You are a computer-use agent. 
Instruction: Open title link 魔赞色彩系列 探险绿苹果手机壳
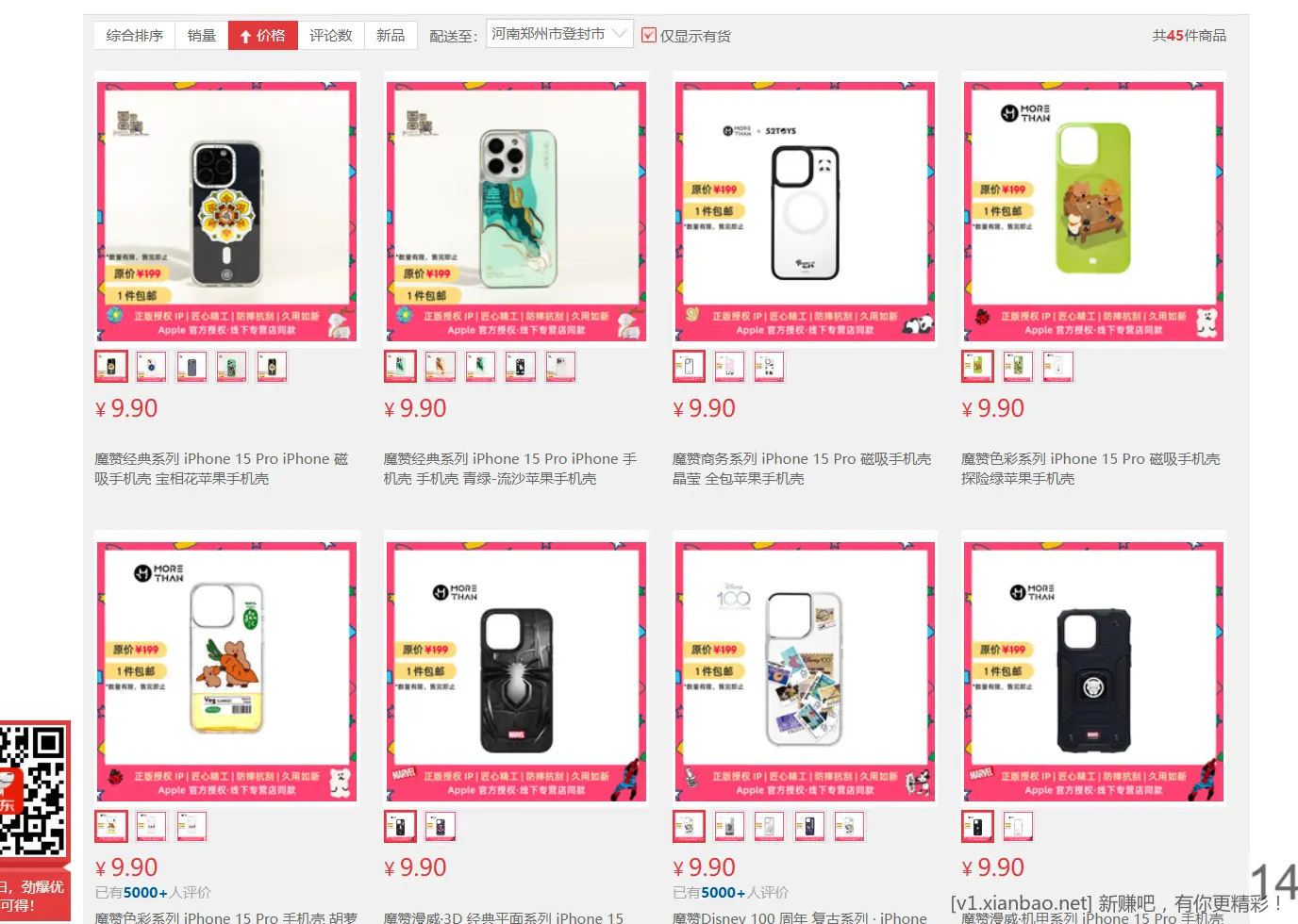coord(1090,469)
